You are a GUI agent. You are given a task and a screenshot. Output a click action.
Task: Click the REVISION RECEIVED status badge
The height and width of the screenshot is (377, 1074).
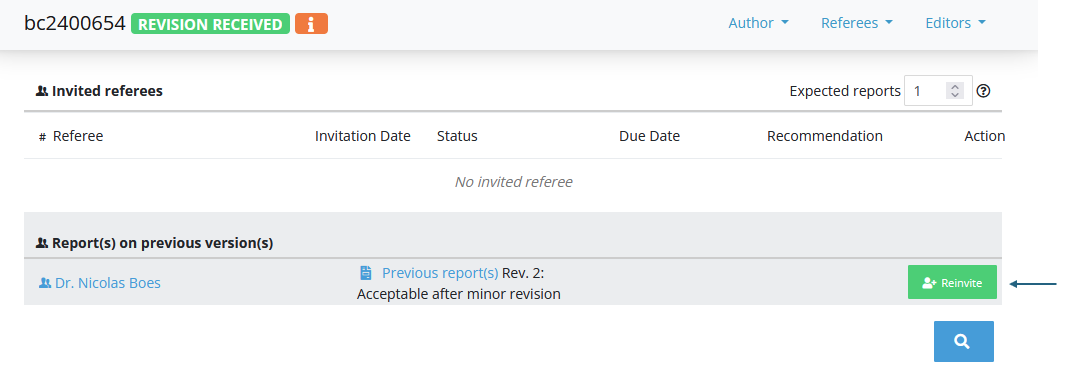pos(210,24)
